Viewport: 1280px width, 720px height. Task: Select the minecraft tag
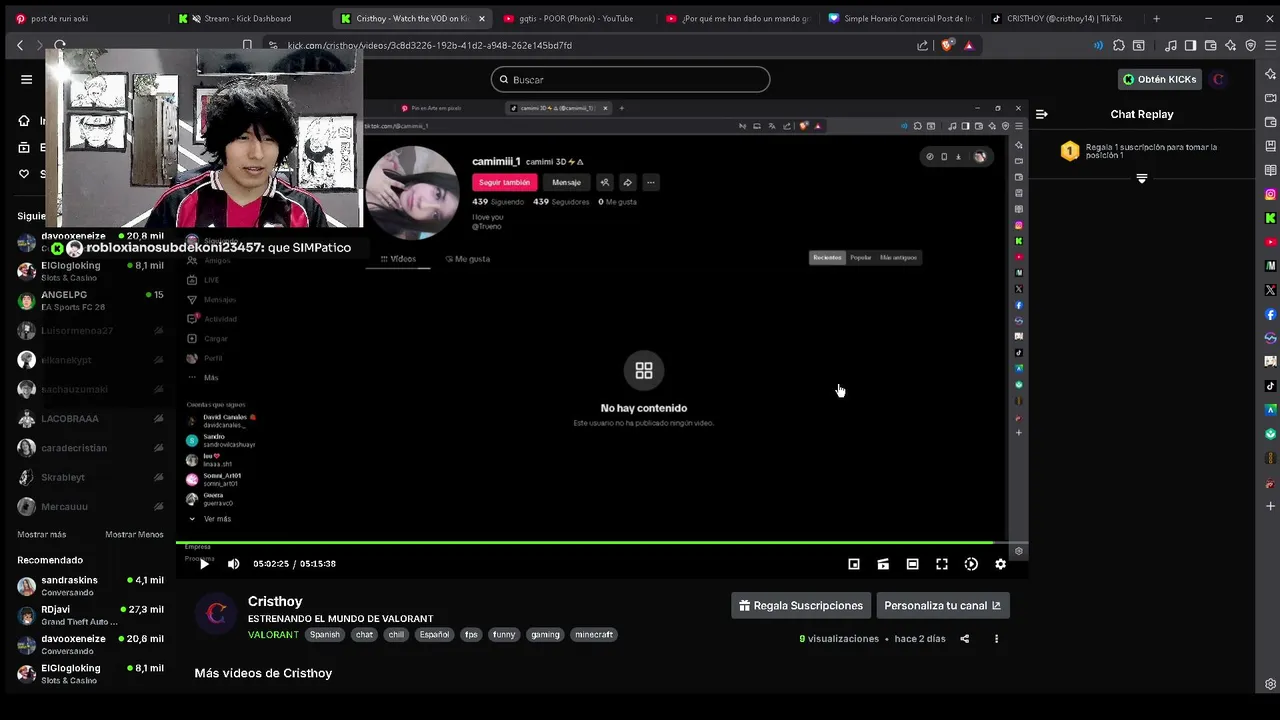[x=594, y=635]
